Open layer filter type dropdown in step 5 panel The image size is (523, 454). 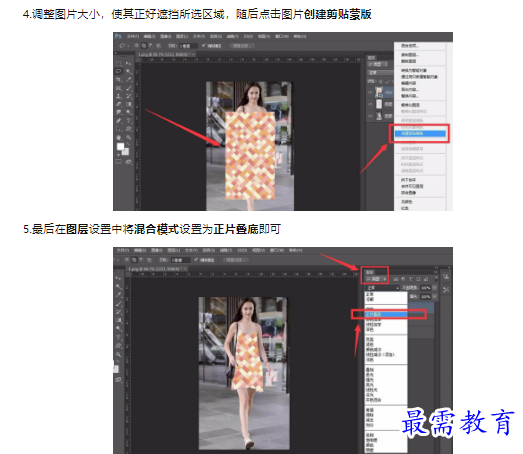tap(376, 279)
